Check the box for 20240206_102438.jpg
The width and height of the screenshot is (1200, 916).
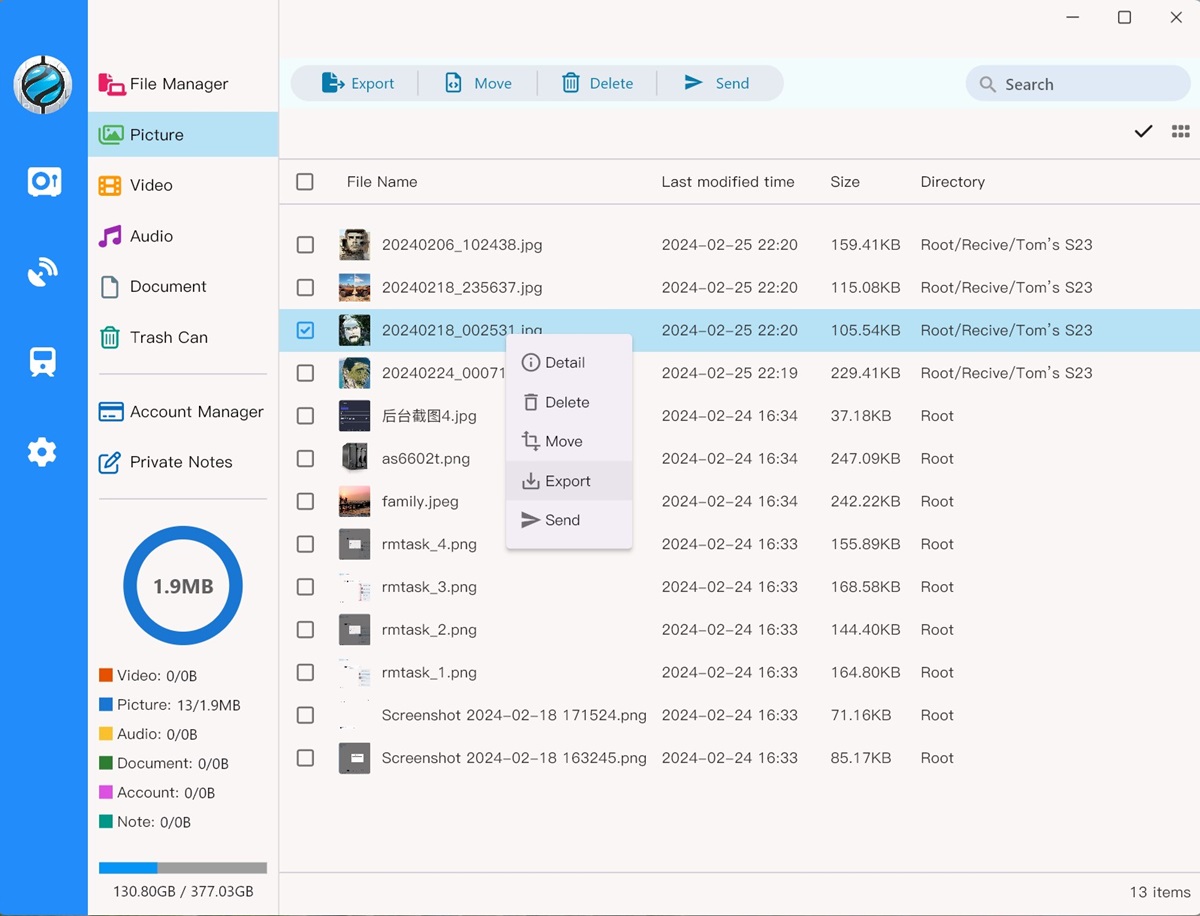[305, 245]
